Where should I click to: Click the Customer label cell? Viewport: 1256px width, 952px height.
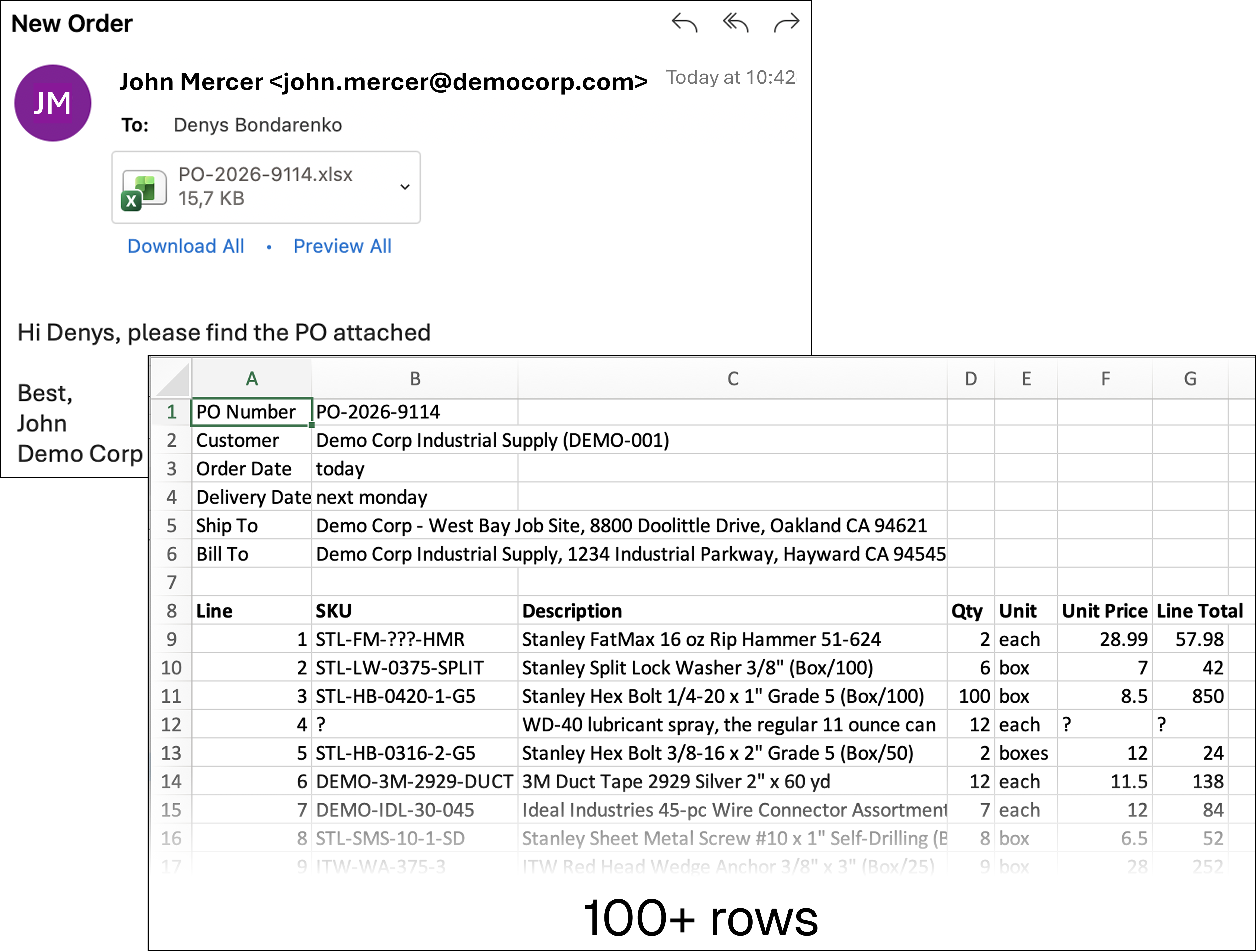click(251, 440)
